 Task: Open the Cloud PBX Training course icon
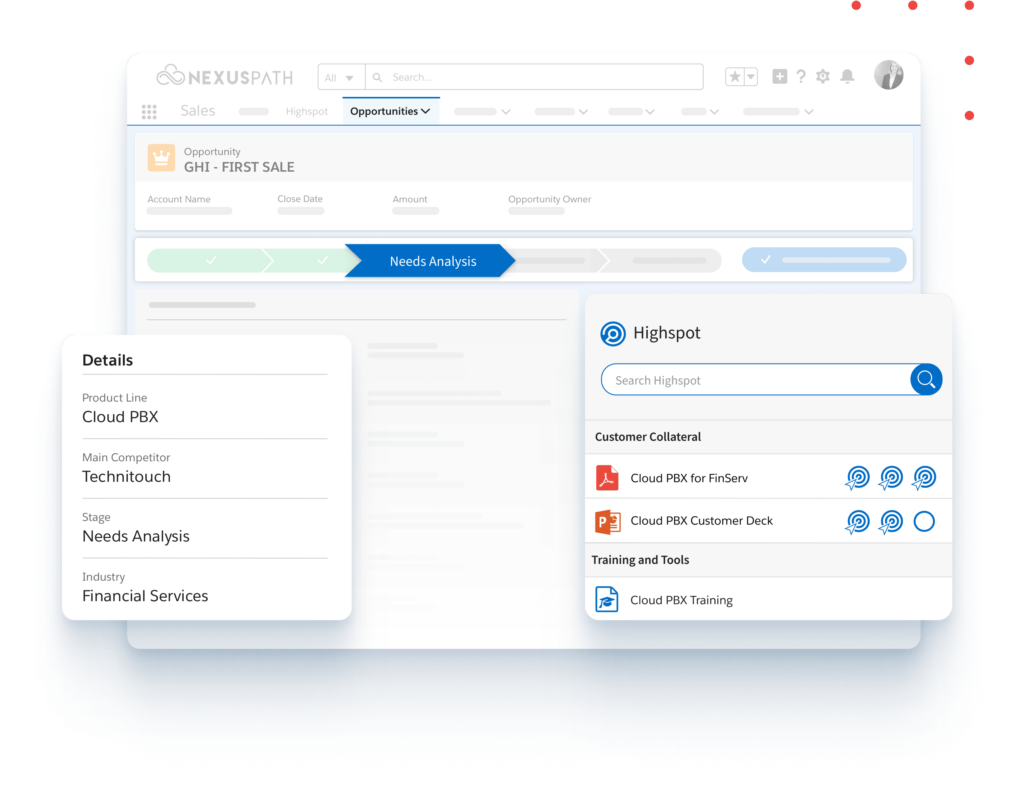607,599
